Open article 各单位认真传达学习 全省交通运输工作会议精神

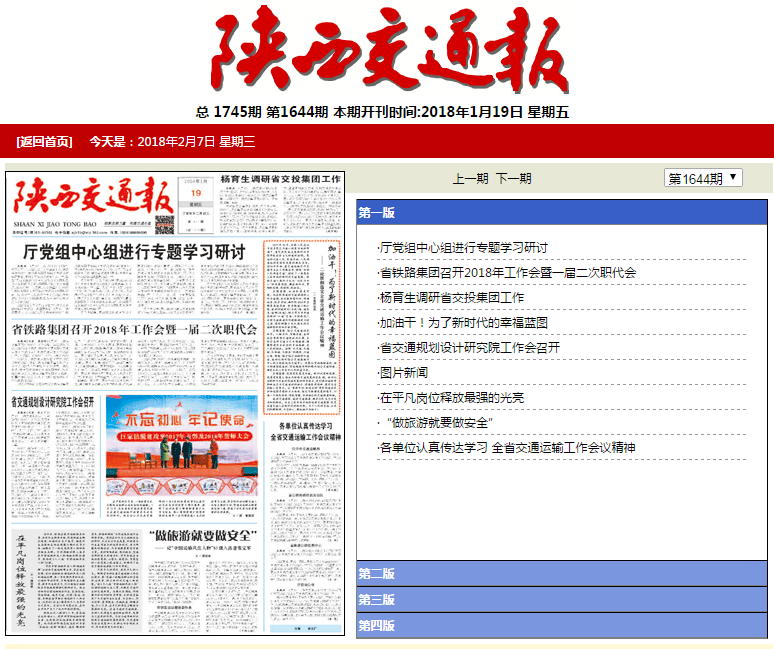pyautogui.click(x=507, y=448)
